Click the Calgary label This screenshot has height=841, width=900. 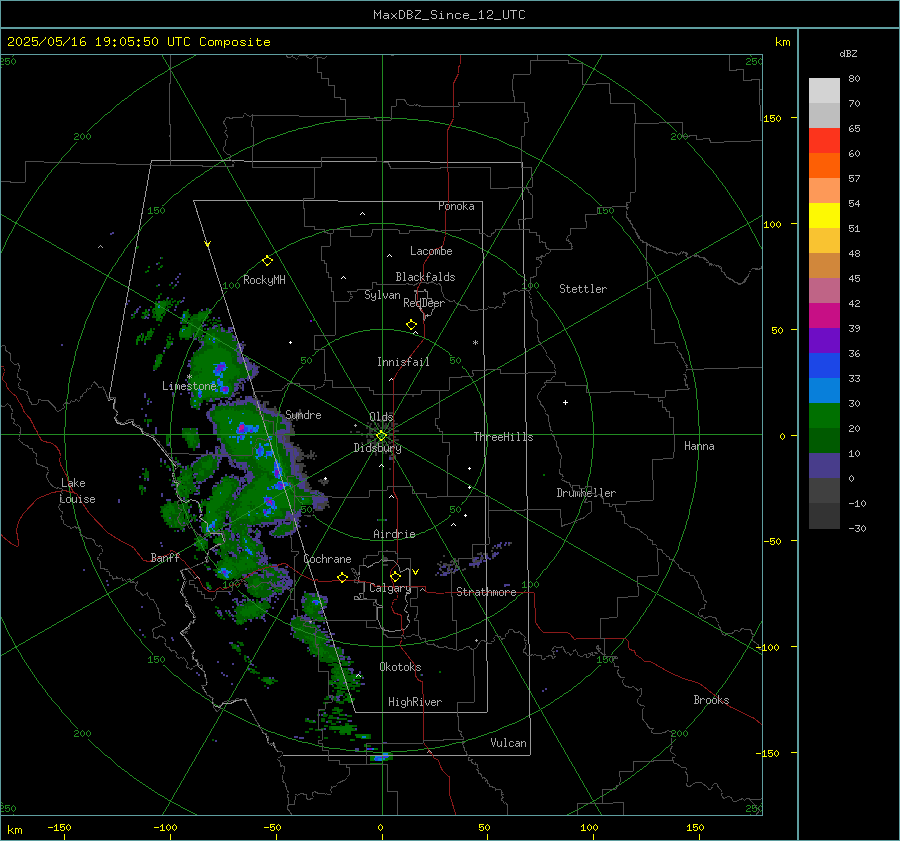(x=390, y=588)
